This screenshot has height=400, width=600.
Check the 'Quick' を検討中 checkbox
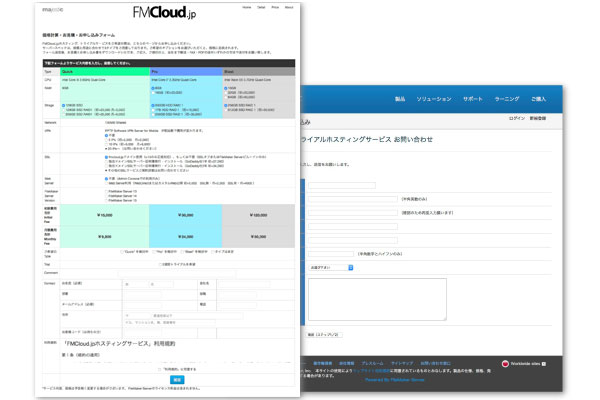tap(122, 252)
